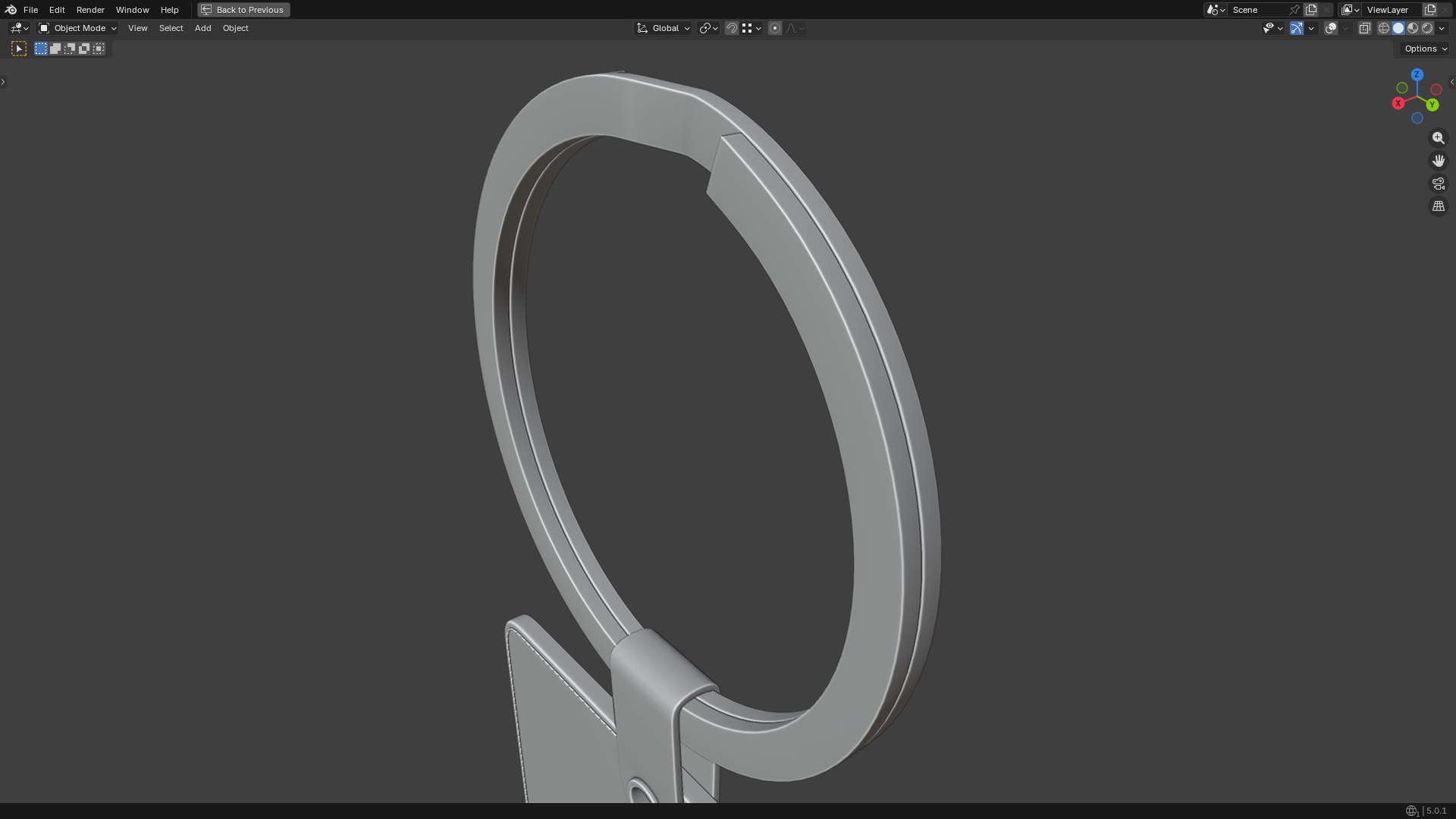This screenshot has width=1456, height=819.
Task: Click the 5.0.1 version text
Action: 1436,811
